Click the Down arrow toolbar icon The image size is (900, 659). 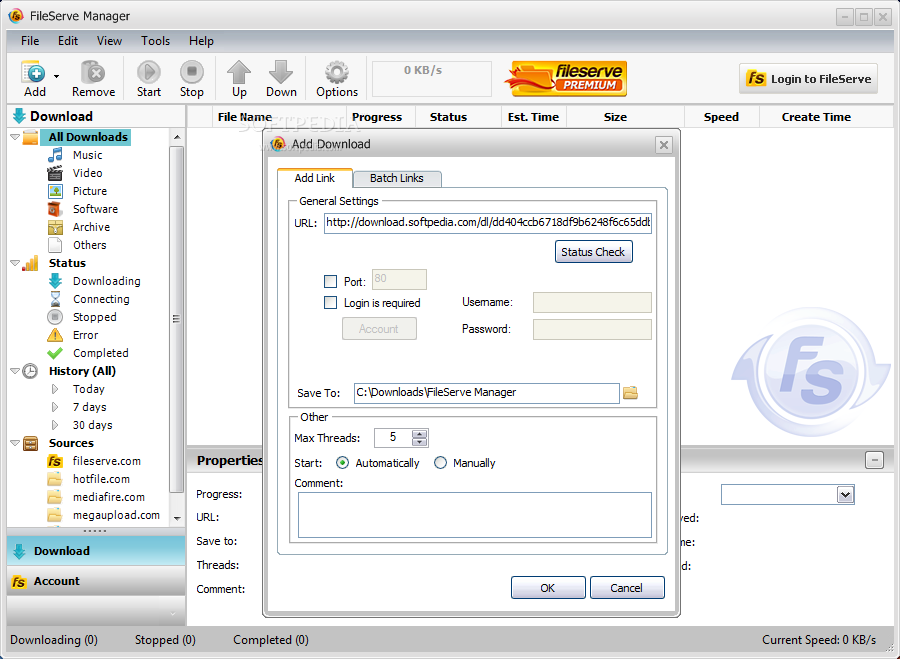281,73
